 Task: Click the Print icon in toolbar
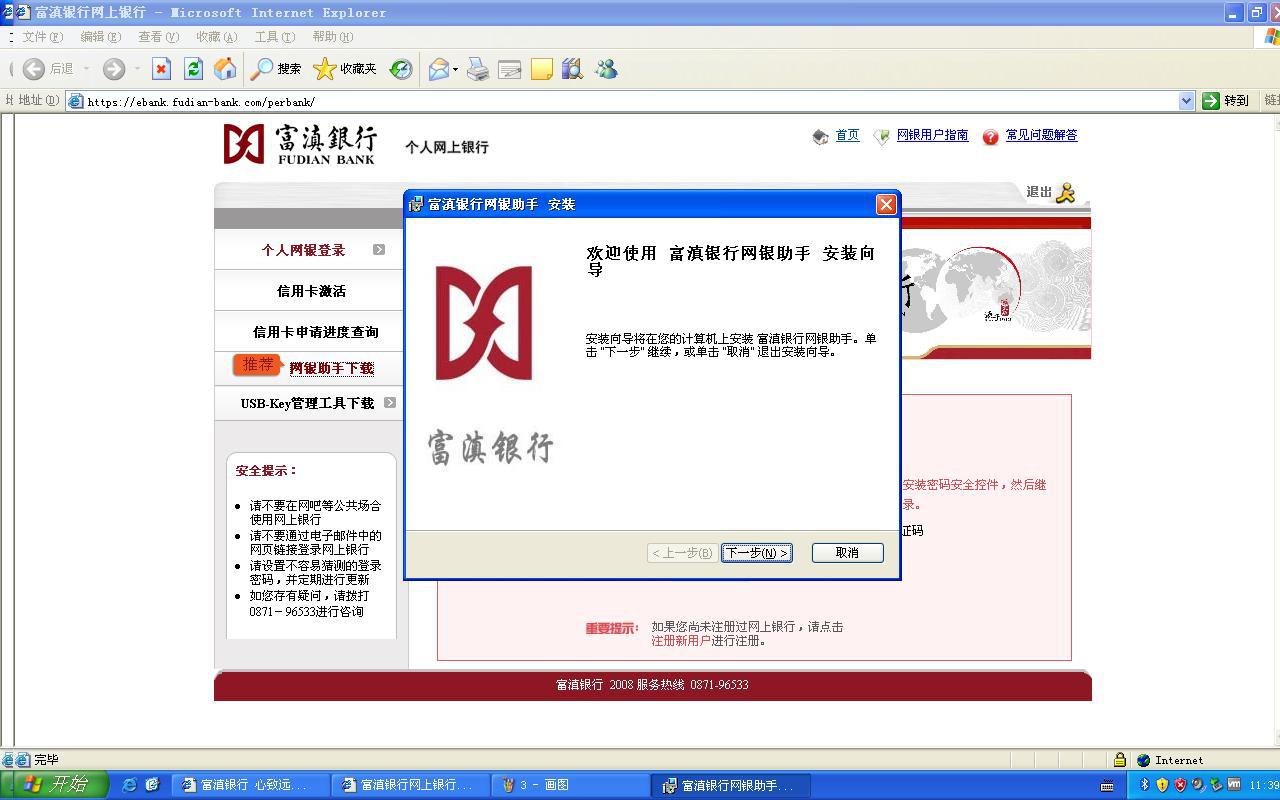pyautogui.click(x=478, y=69)
